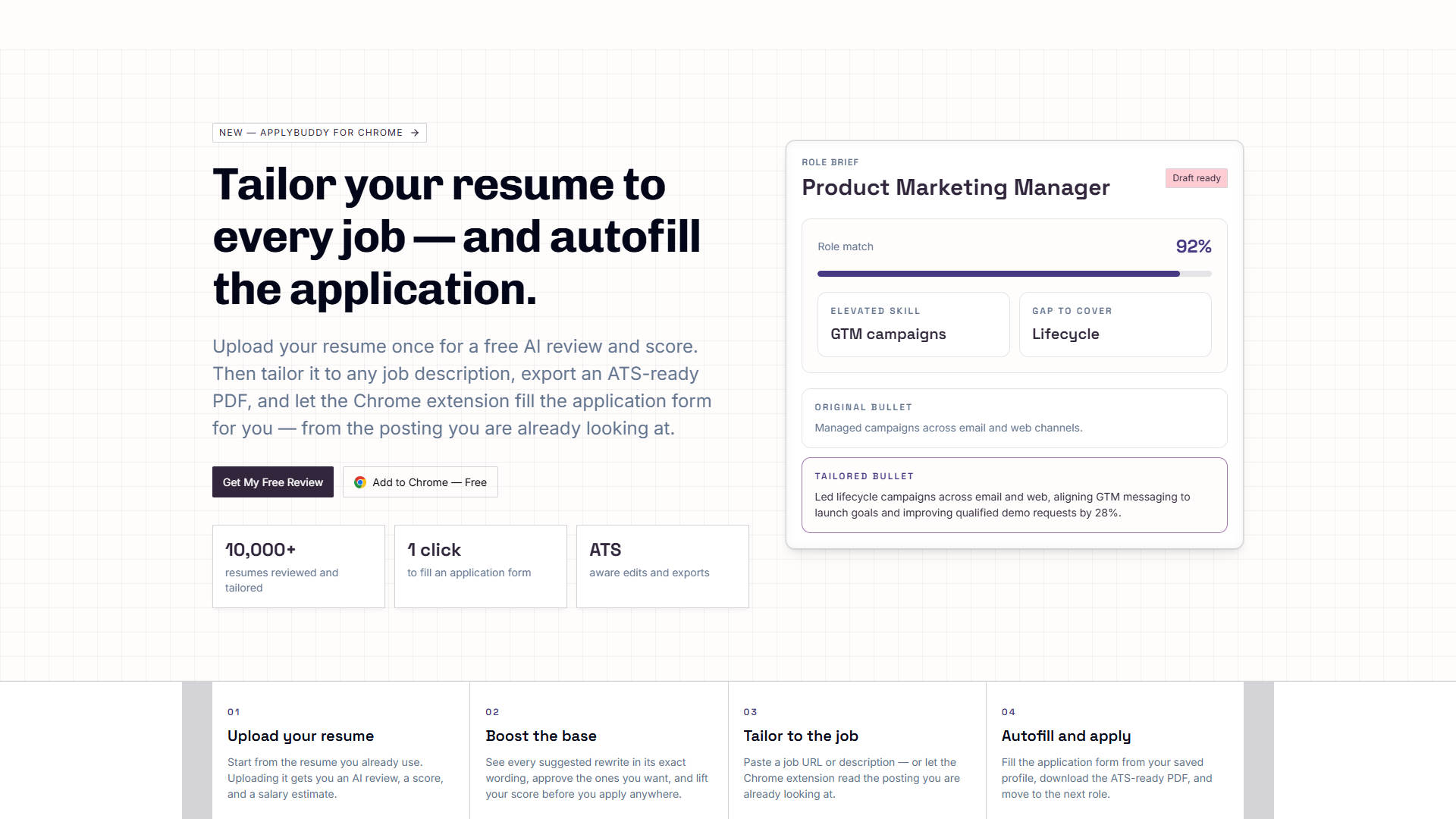Open the New ApplyBuddy for Chrome banner
This screenshot has height=819, width=1456.
pyautogui.click(x=319, y=133)
